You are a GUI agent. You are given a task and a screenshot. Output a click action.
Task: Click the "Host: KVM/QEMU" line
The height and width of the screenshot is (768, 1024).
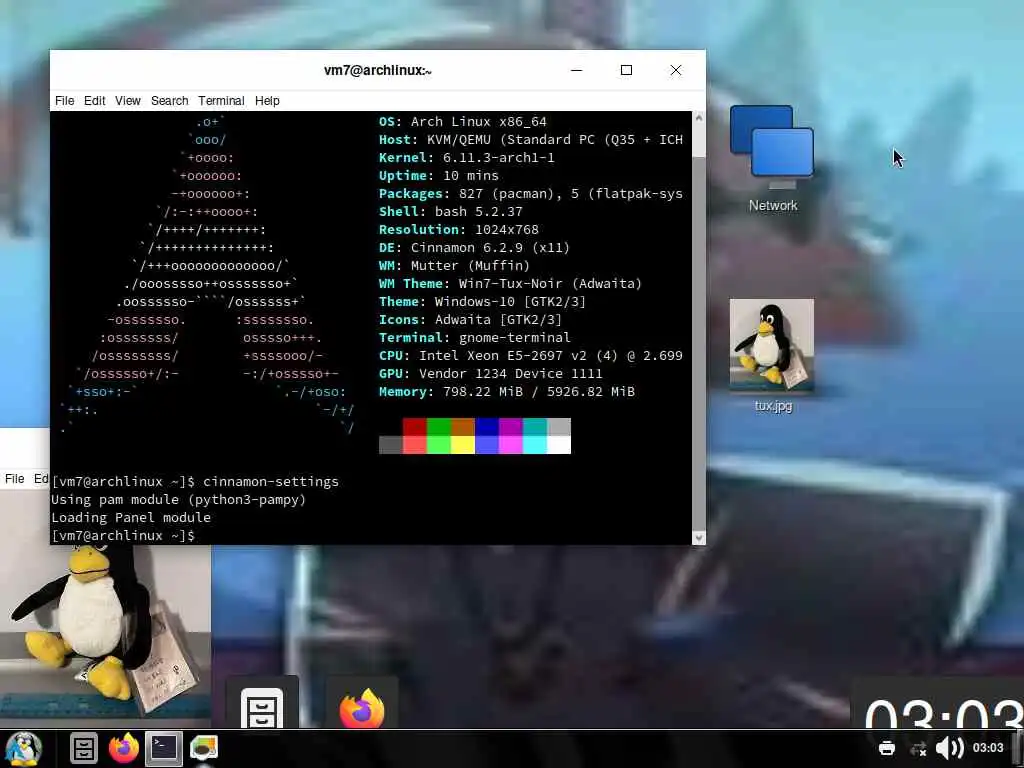pos(531,140)
